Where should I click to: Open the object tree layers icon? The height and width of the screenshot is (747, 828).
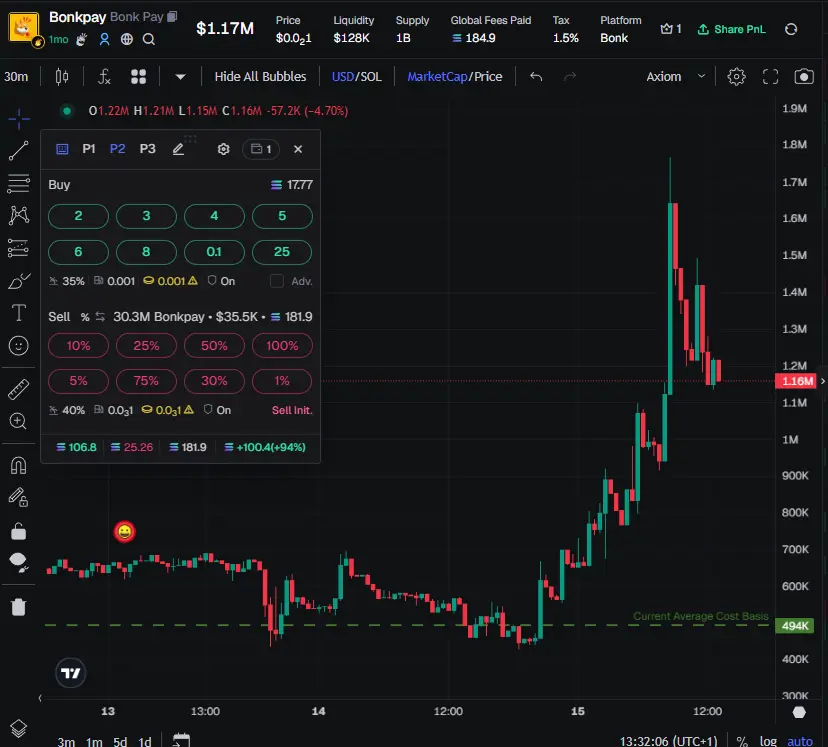pos(18,729)
